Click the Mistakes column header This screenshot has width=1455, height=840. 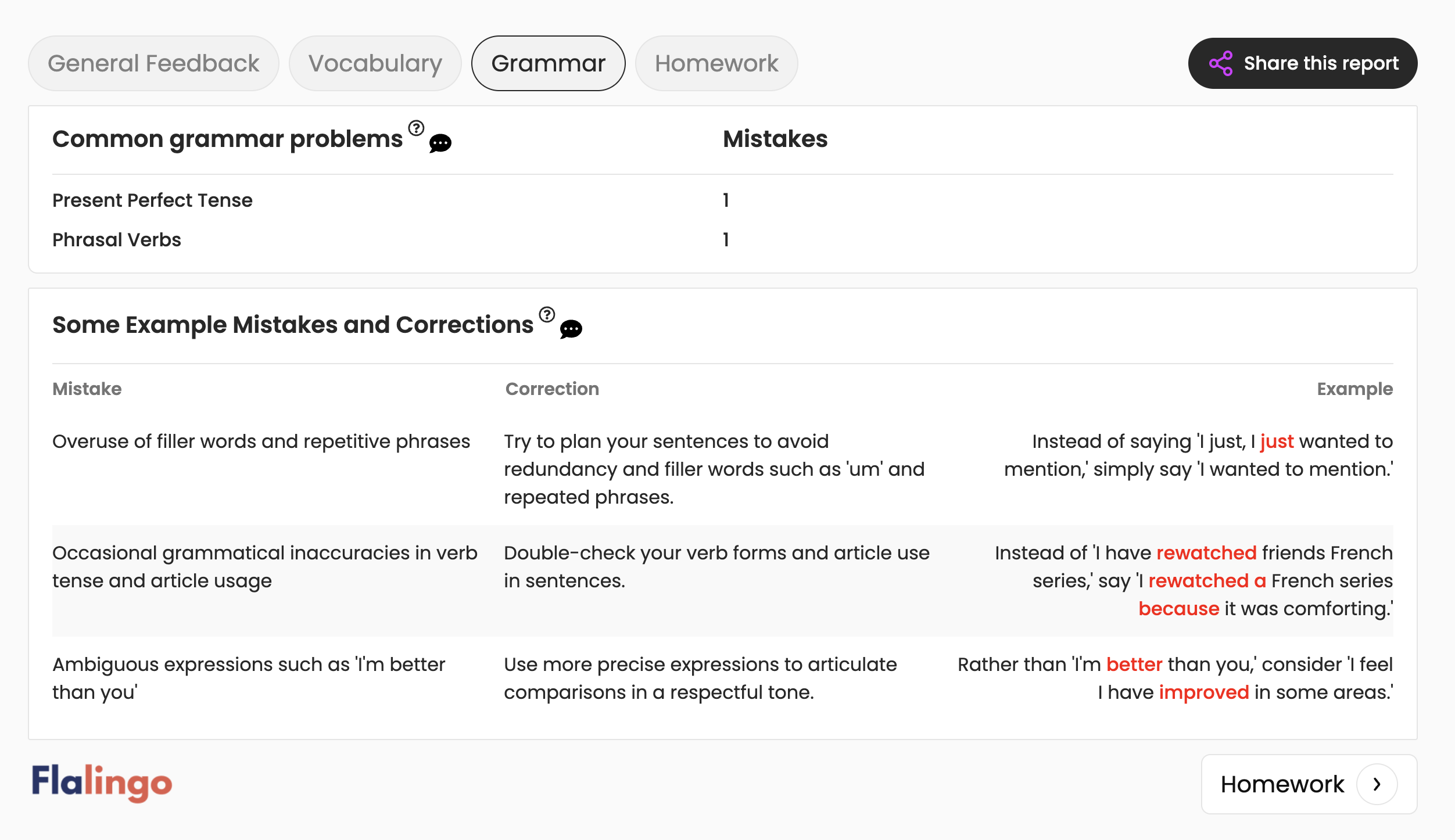coord(775,139)
